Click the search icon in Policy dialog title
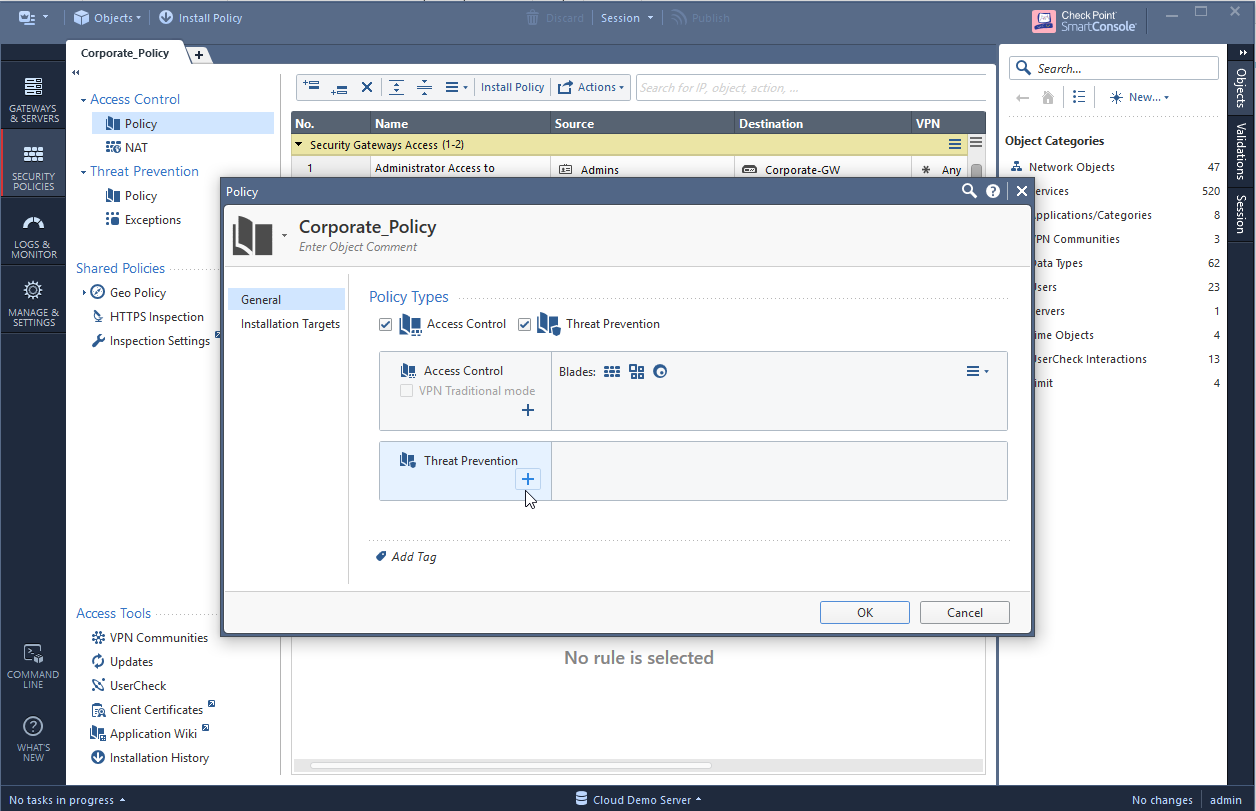Screen dimensions: 1256x811 (x=969, y=191)
